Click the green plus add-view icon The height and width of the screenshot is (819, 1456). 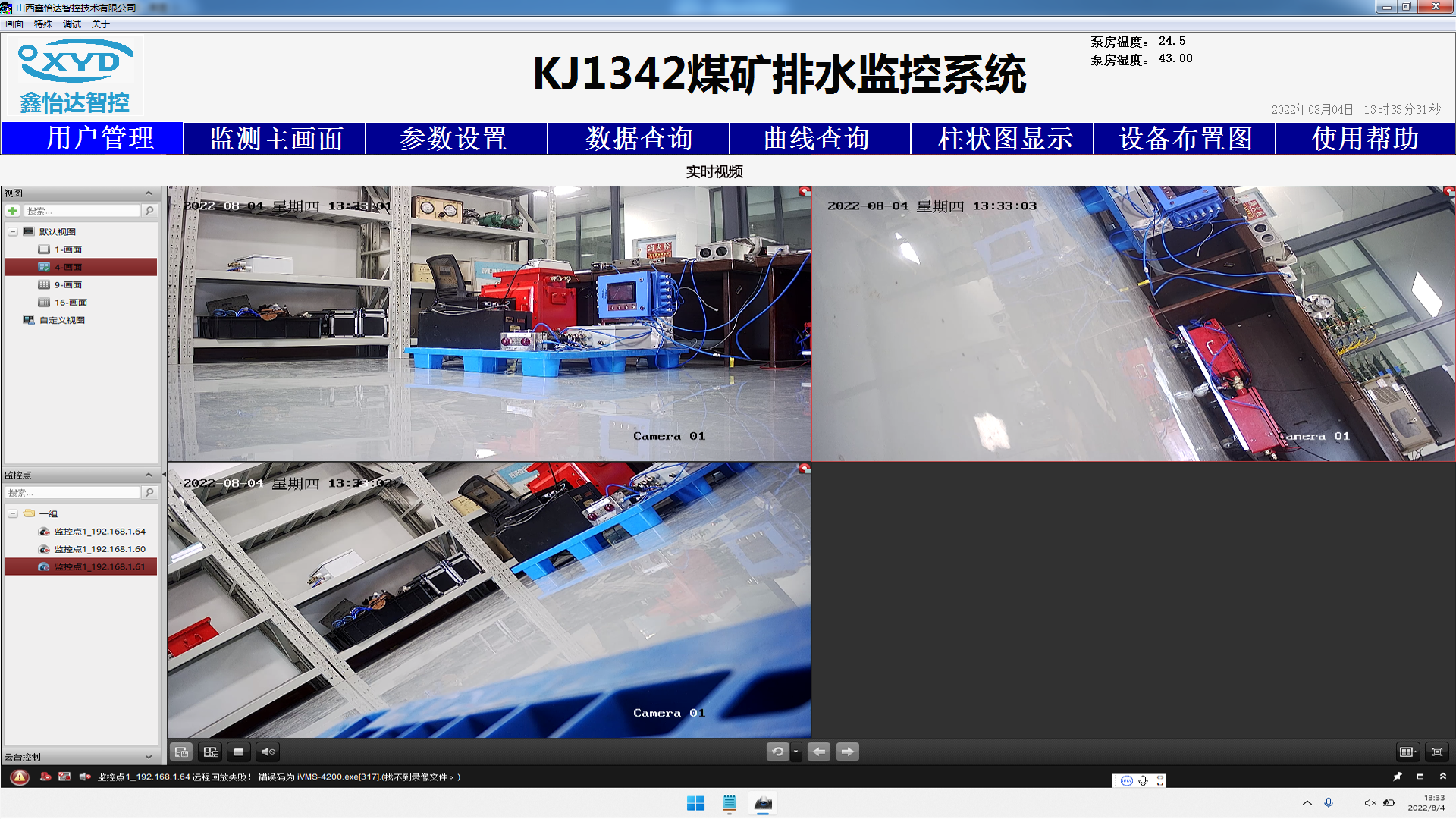[x=13, y=211]
